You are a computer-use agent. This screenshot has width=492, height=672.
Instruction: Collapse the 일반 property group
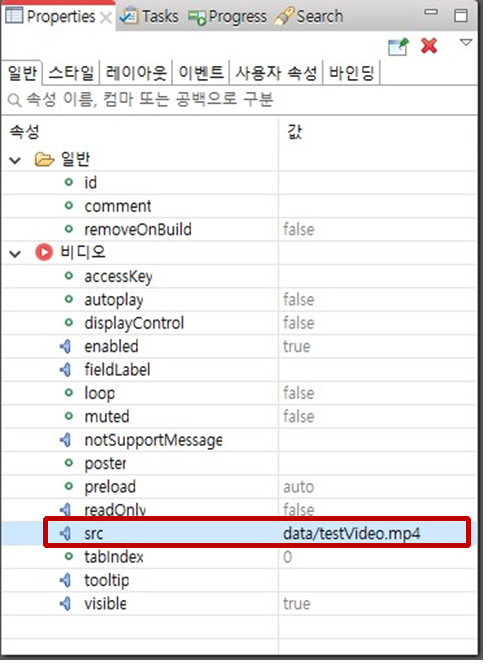pos(15,161)
